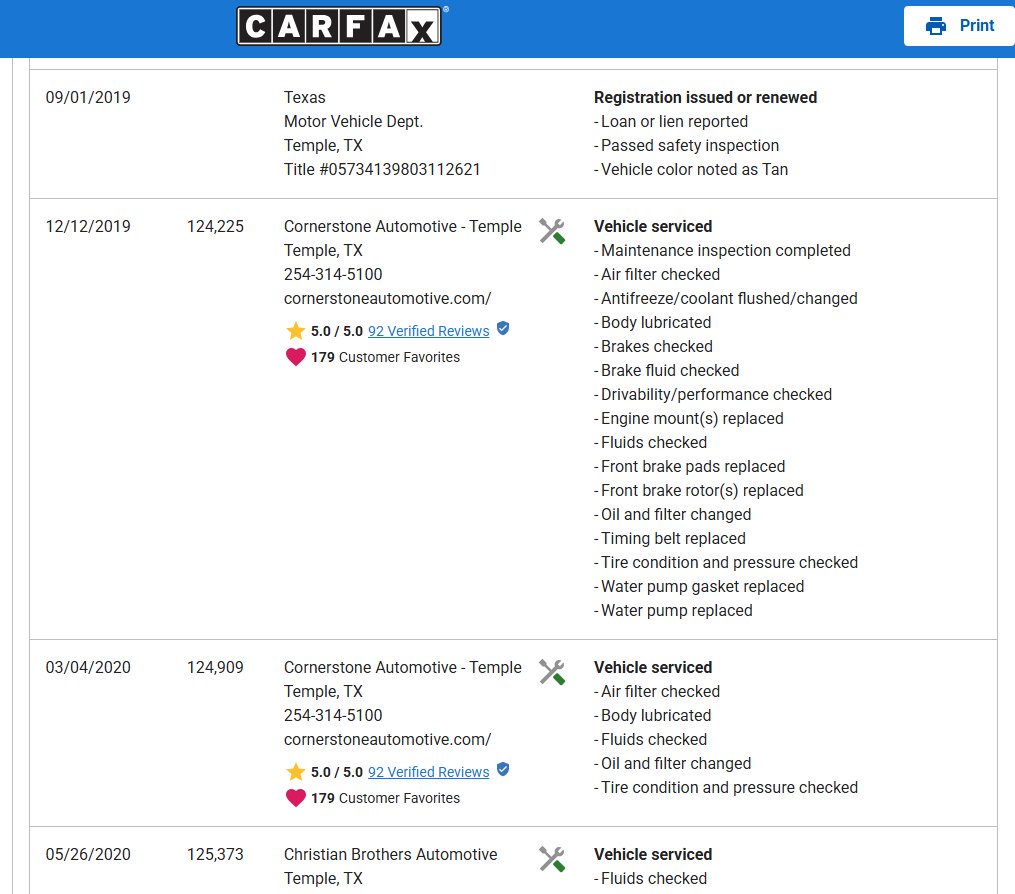Click date 12/12/2019
The width and height of the screenshot is (1015, 894).
coord(88,226)
